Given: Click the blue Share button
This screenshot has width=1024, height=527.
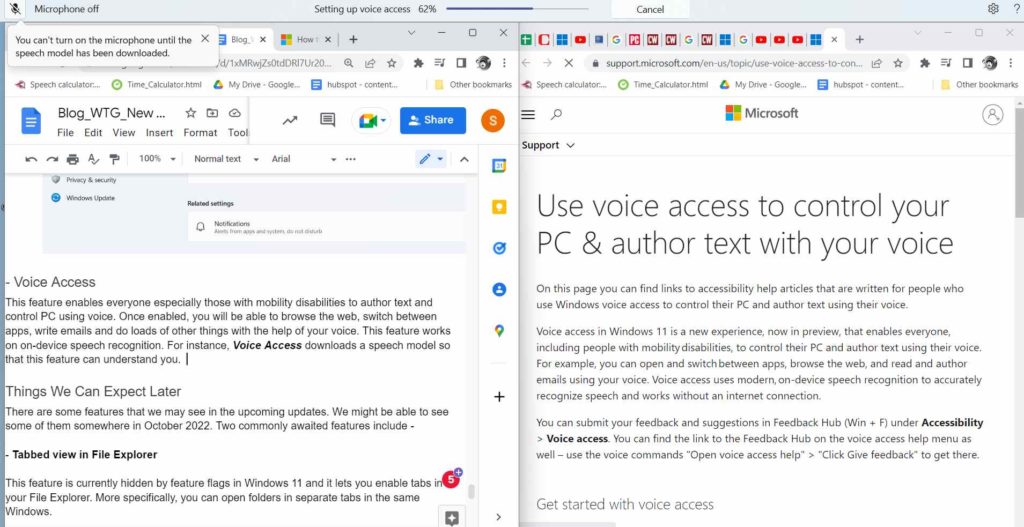Looking at the screenshot, I should 432,120.
